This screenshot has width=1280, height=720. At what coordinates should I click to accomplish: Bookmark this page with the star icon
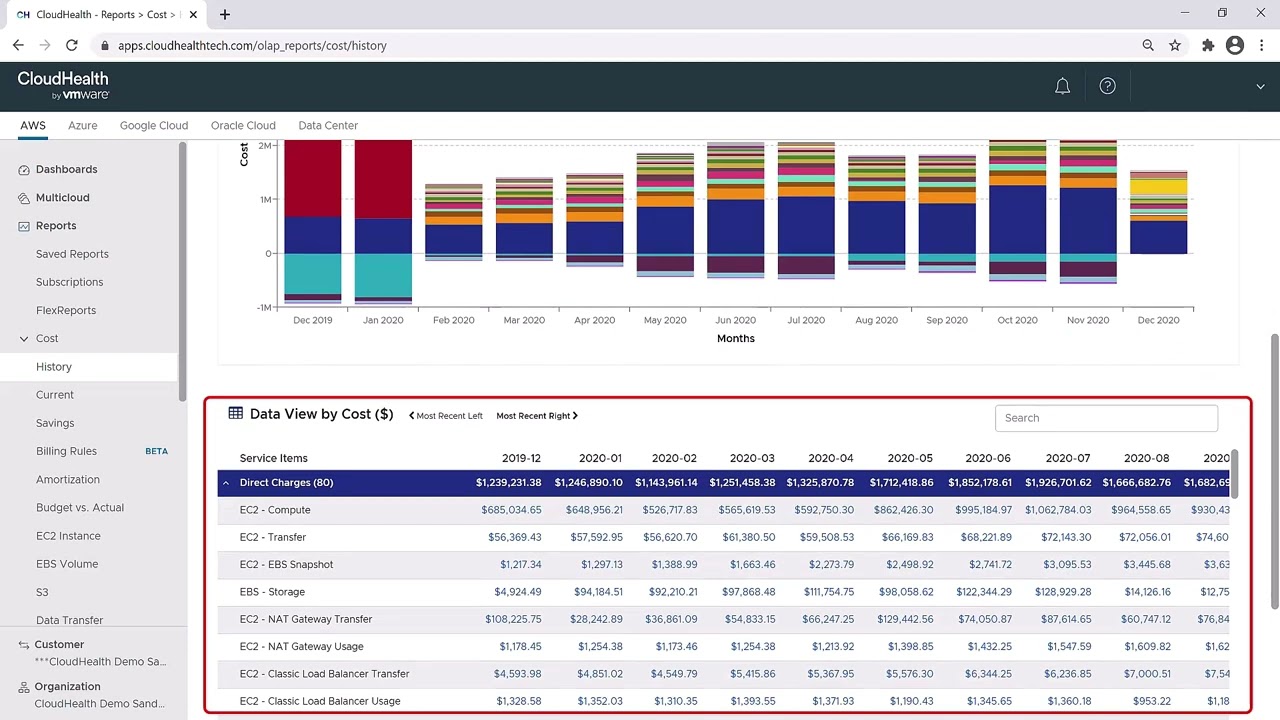(x=1175, y=45)
